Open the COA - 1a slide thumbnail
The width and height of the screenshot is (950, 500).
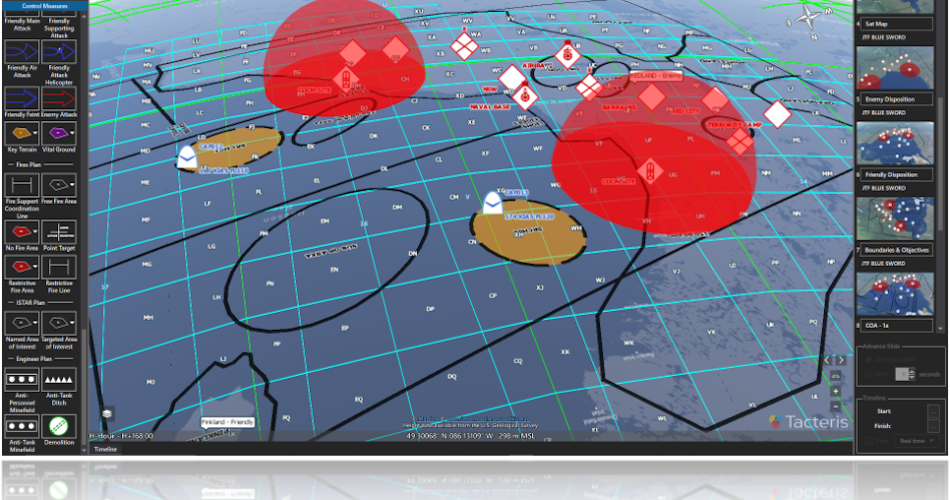point(895,294)
